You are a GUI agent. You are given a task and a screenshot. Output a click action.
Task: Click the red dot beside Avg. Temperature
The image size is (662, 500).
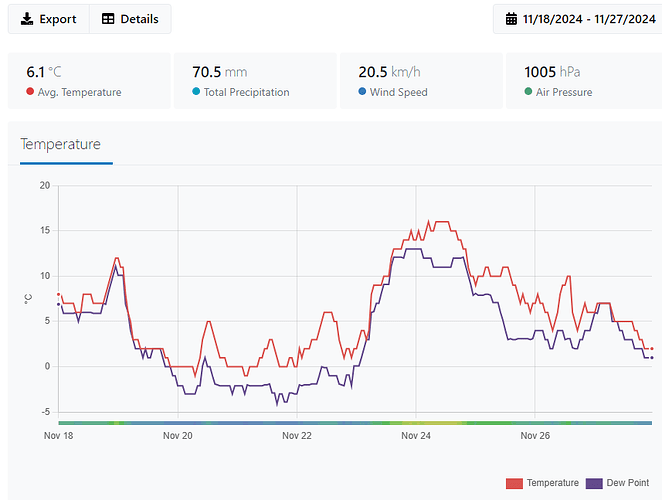point(30,92)
